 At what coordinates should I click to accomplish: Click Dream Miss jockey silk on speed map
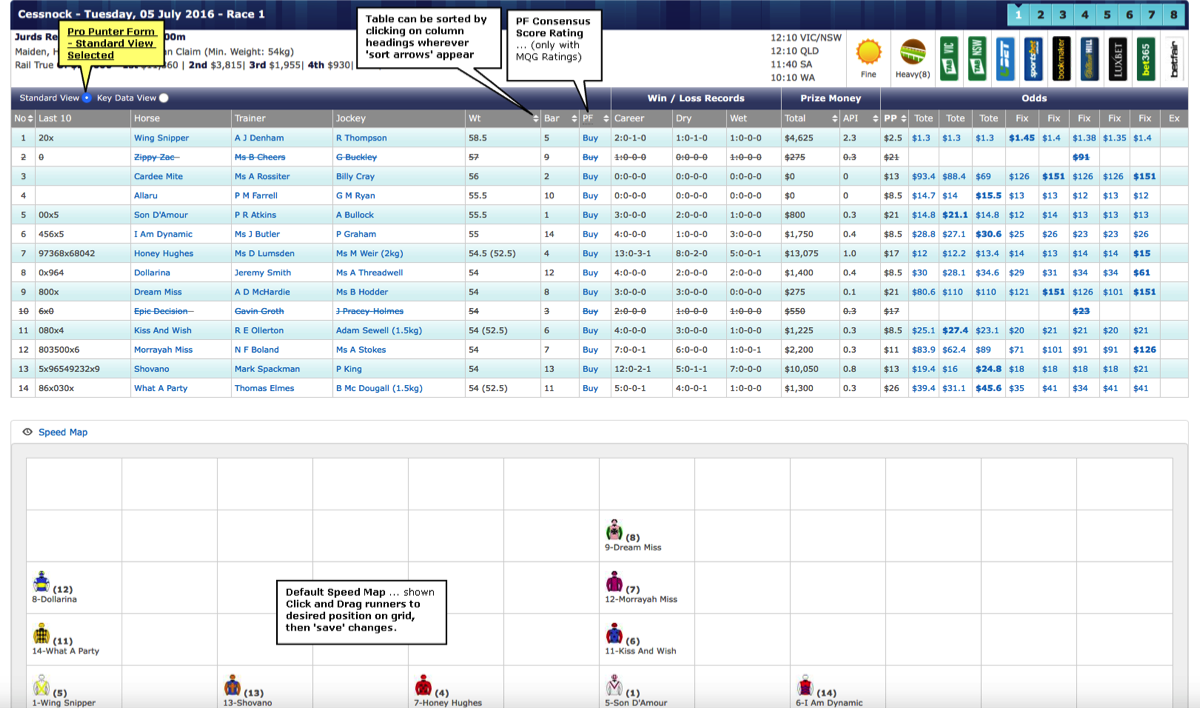click(x=613, y=530)
